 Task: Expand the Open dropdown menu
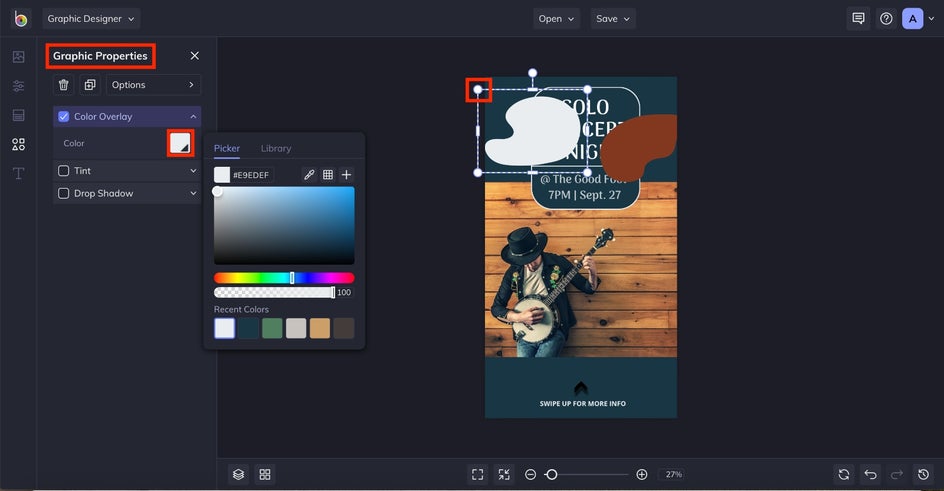pos(557,19)
